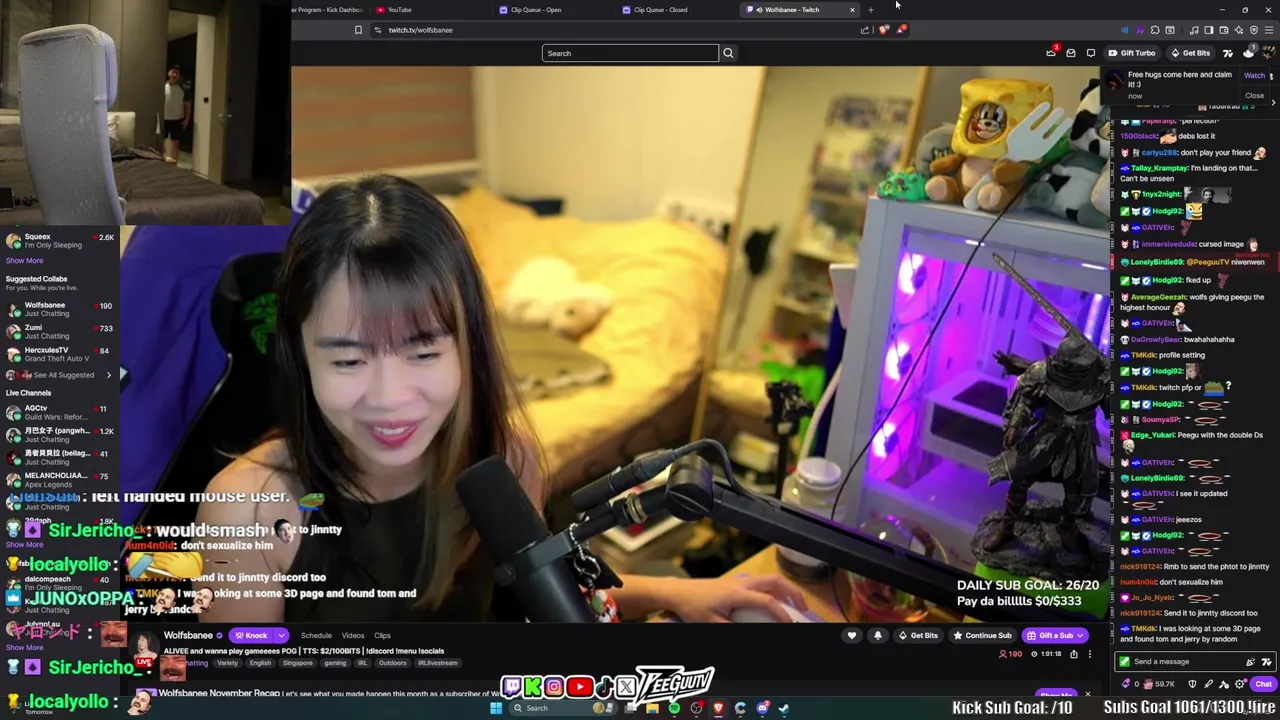Open the emote picker in chat input
1280x720 pixels.
(1266, 662)
